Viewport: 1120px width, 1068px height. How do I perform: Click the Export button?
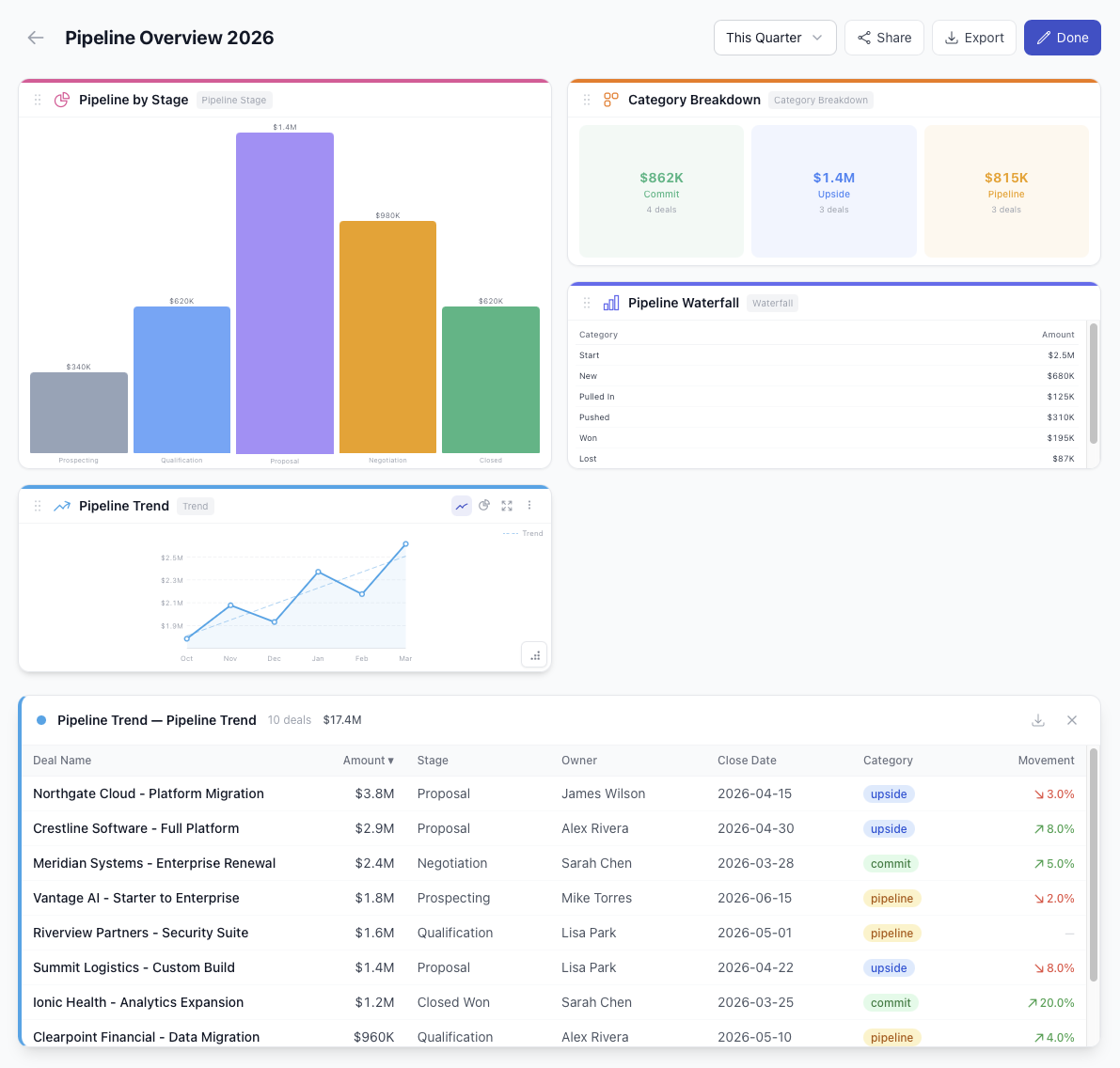pyautogui.click(x=973, y=38)
